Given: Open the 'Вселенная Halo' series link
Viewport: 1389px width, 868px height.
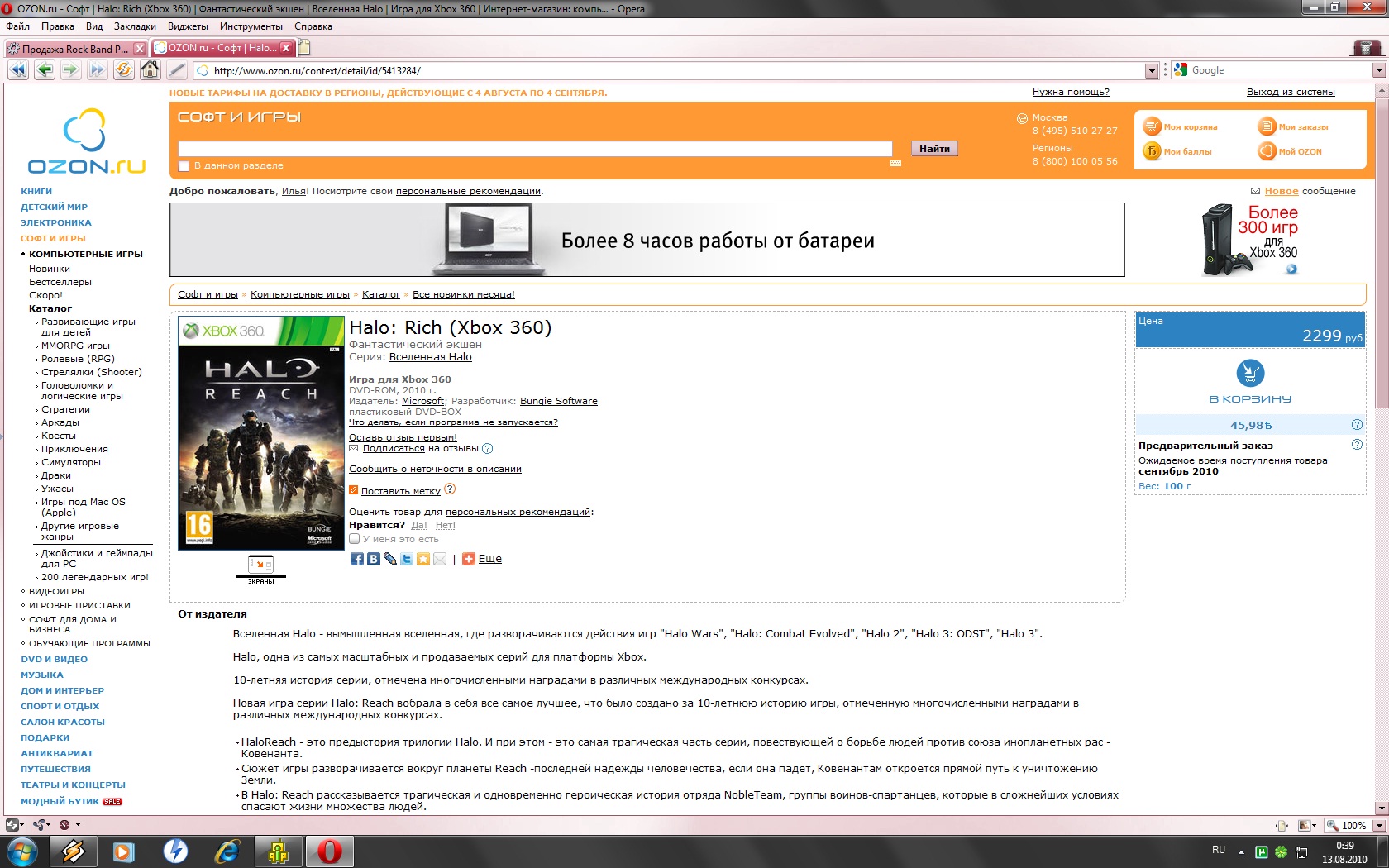Looking at the screenshot, I should (430, 357).
